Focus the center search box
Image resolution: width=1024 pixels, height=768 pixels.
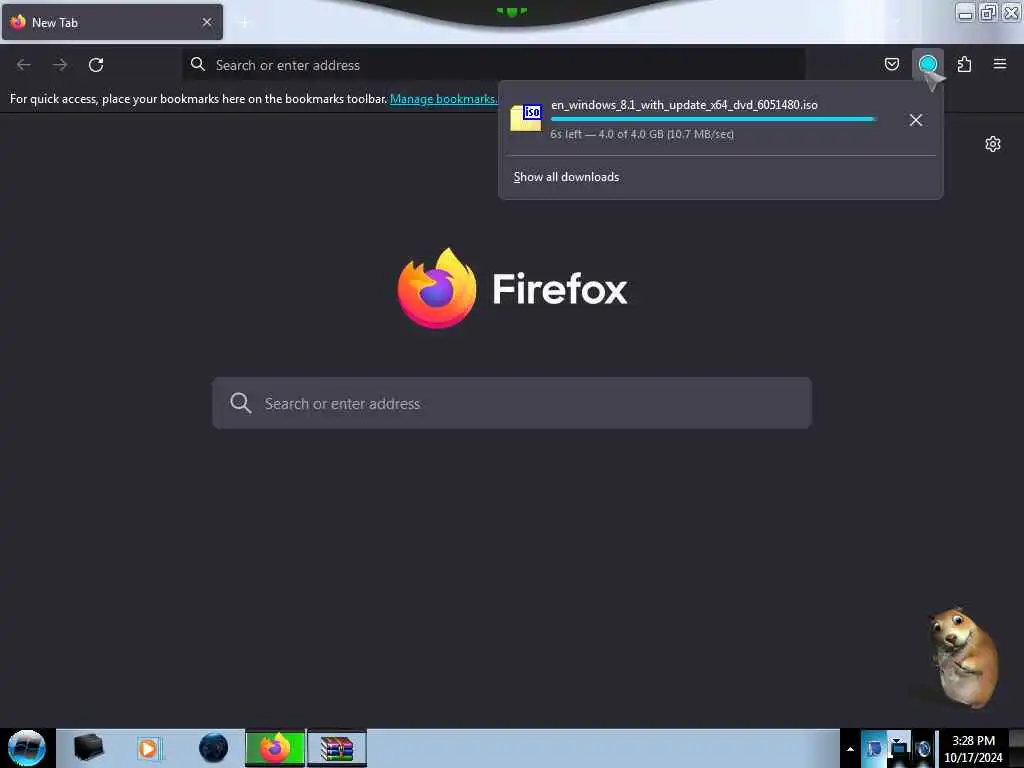point(512,403)
